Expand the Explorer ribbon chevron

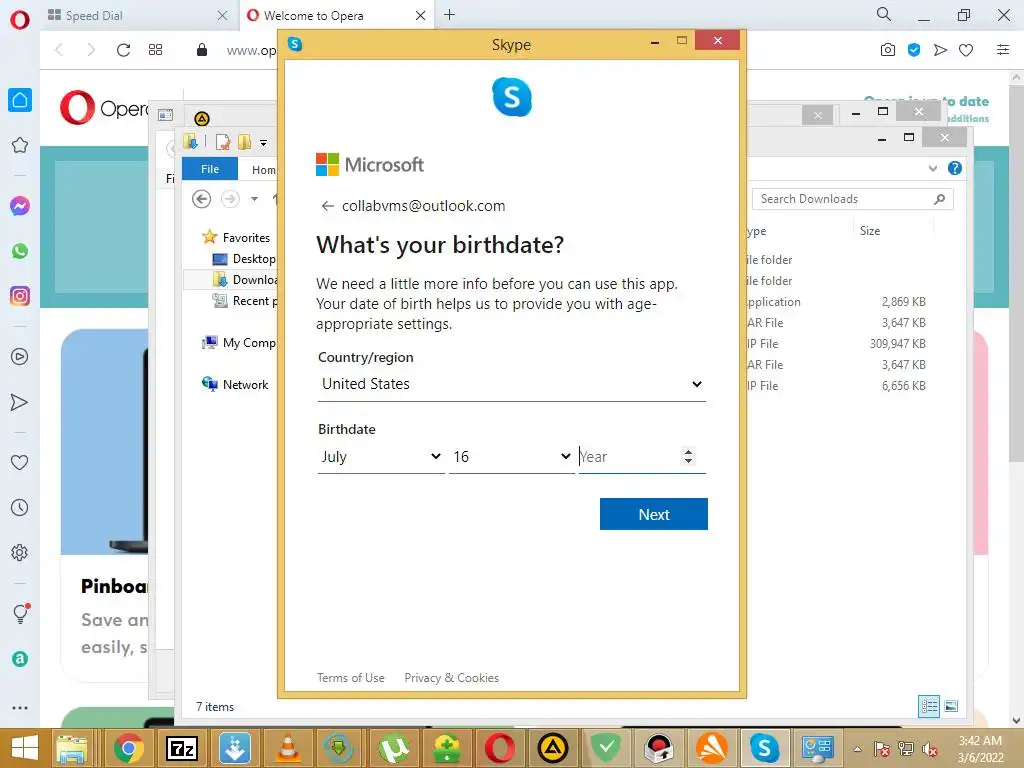pos(933,168)
